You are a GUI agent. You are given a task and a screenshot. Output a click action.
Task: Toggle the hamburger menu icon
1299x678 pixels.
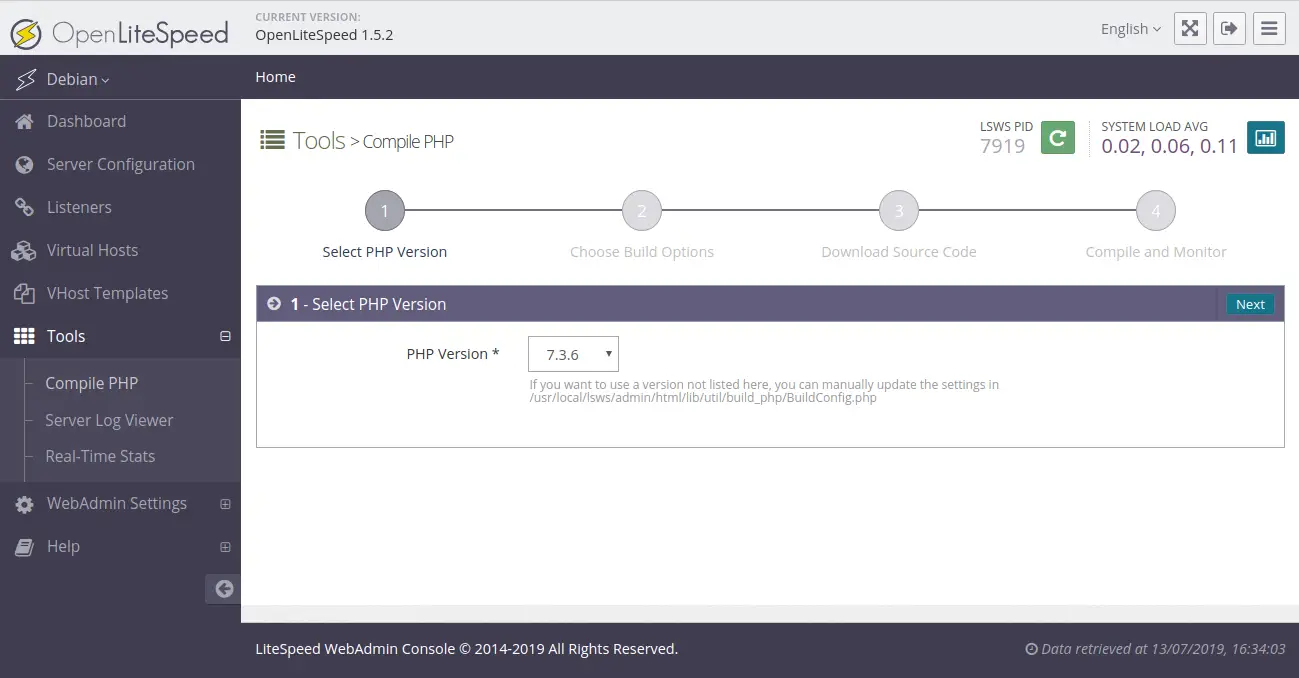[1270, 28]
